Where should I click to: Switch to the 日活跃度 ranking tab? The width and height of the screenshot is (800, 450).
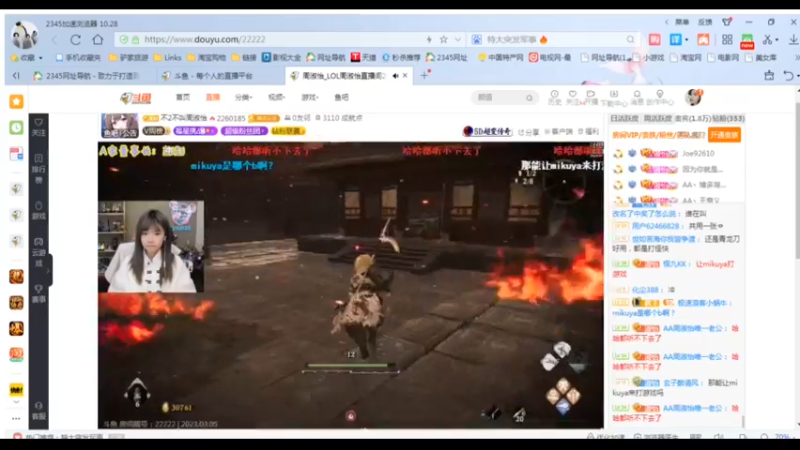tap(624, 118)
